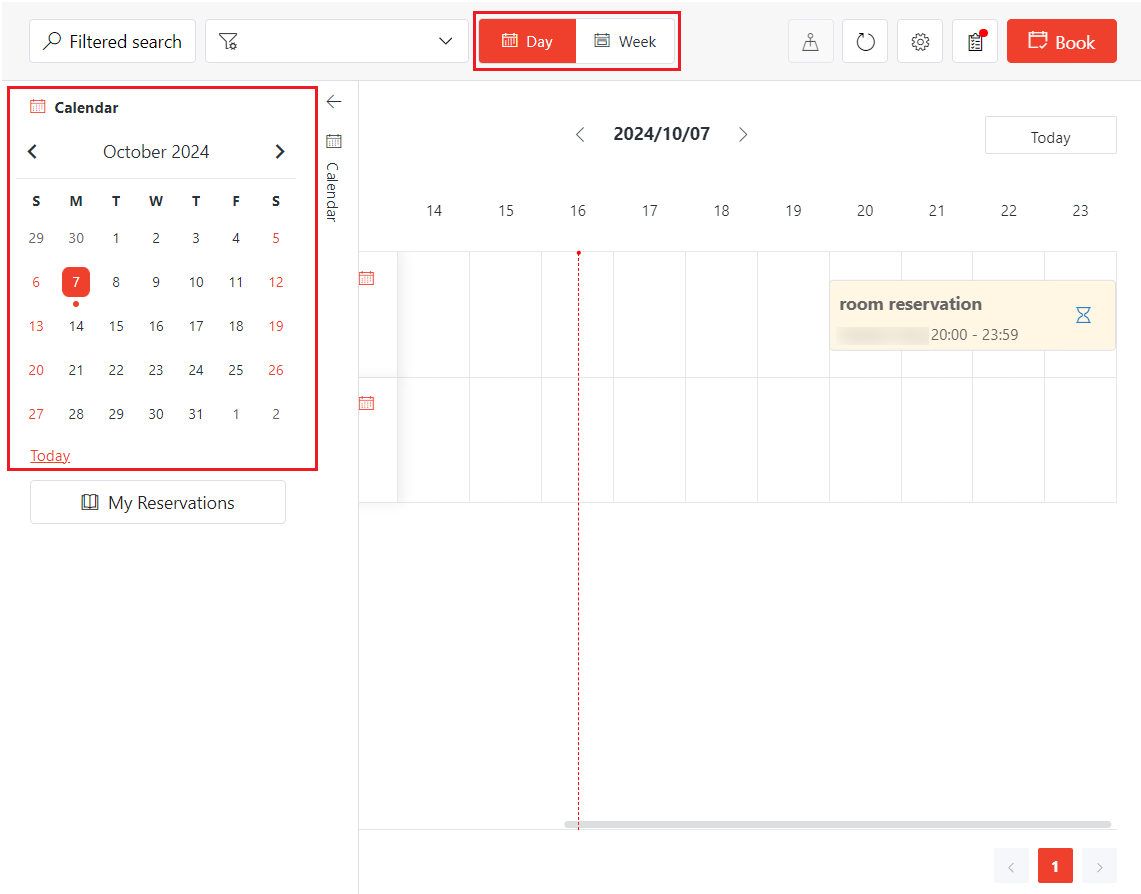Select October 16 in the mini calendar
1141x894 pixels.
156,325
